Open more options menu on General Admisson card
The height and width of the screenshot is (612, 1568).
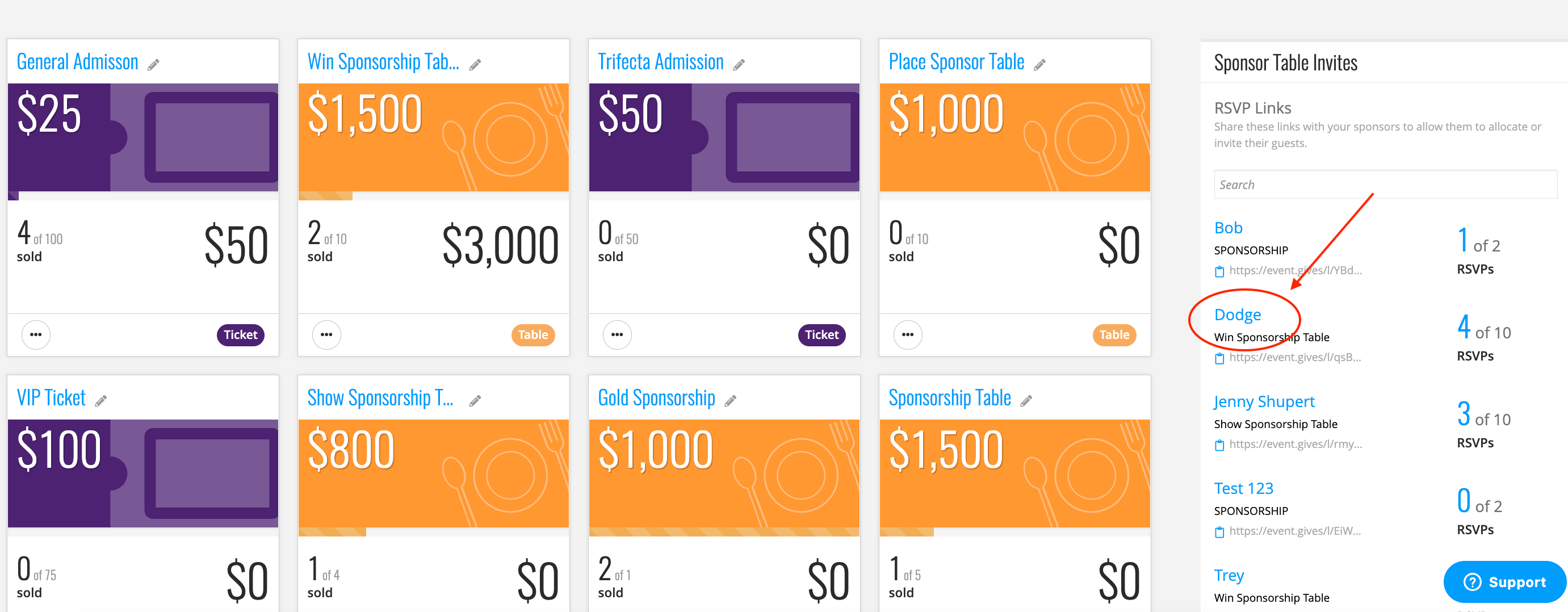36,334
